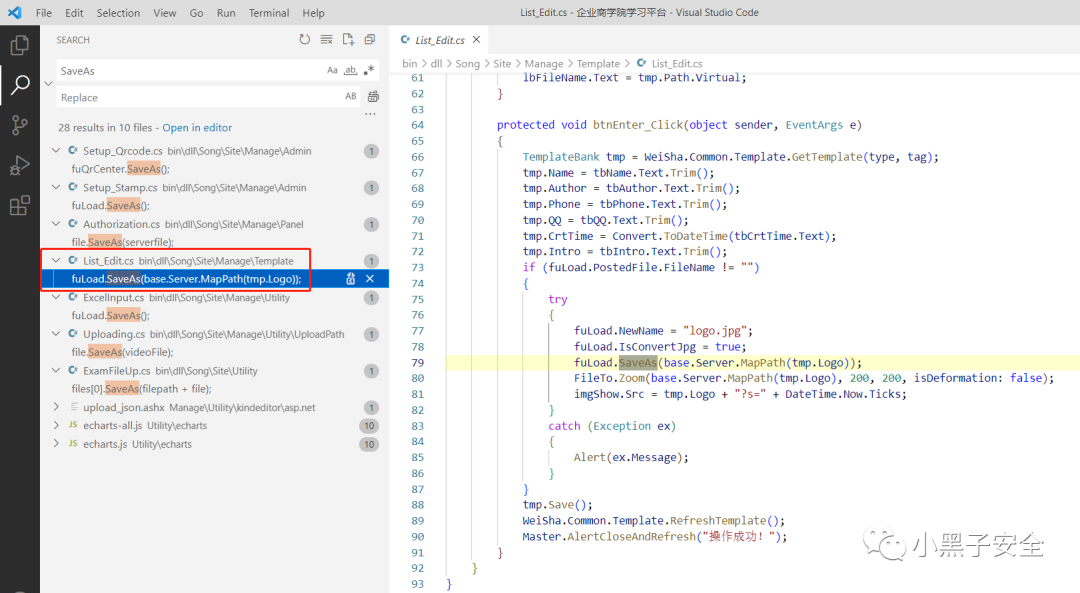Open the Extensions view
This screenshot has height=593, width=1080.
[x=19, y=205]
